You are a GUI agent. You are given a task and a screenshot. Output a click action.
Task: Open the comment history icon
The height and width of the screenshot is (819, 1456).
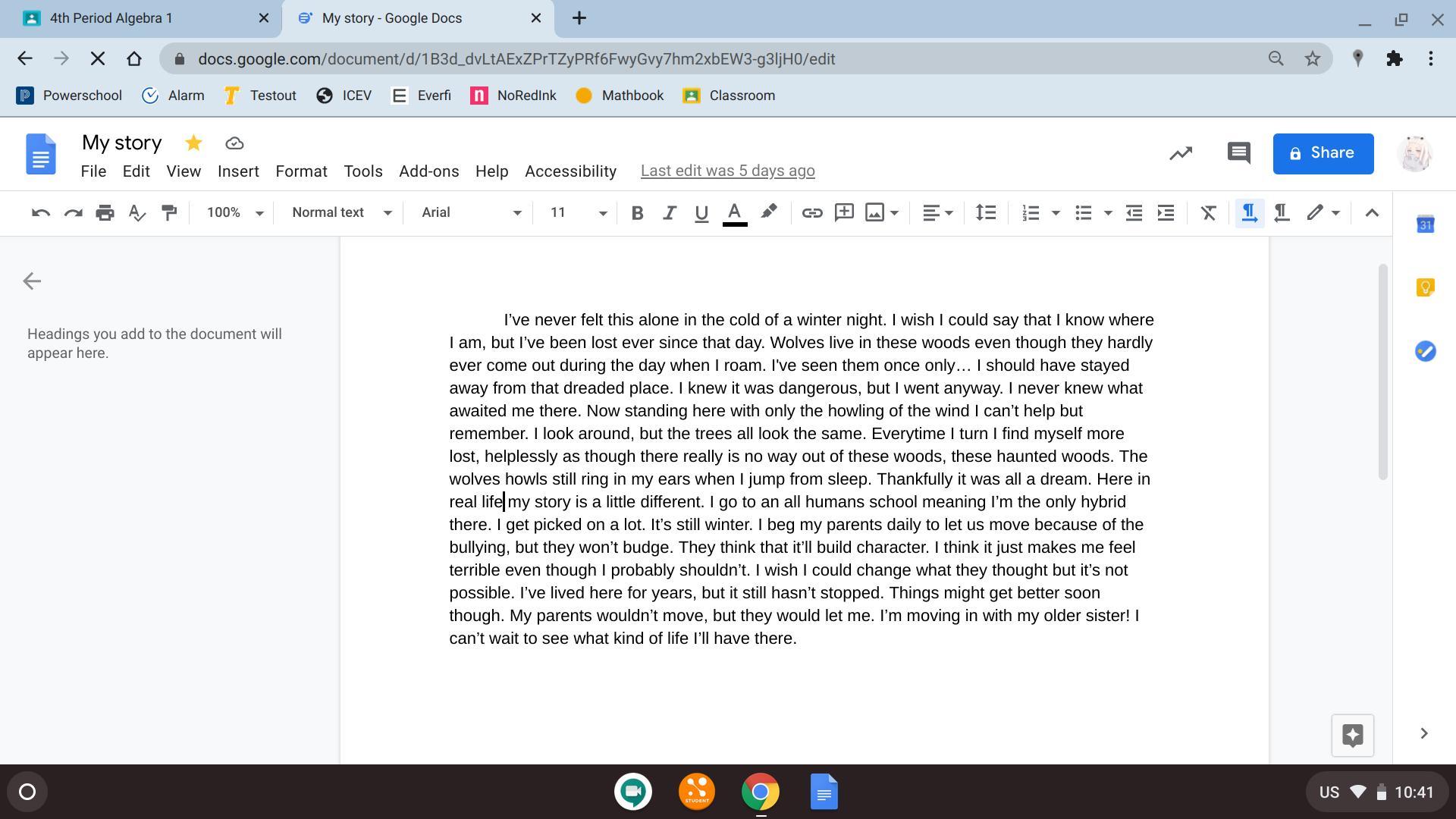click(x=1238, y=153)
